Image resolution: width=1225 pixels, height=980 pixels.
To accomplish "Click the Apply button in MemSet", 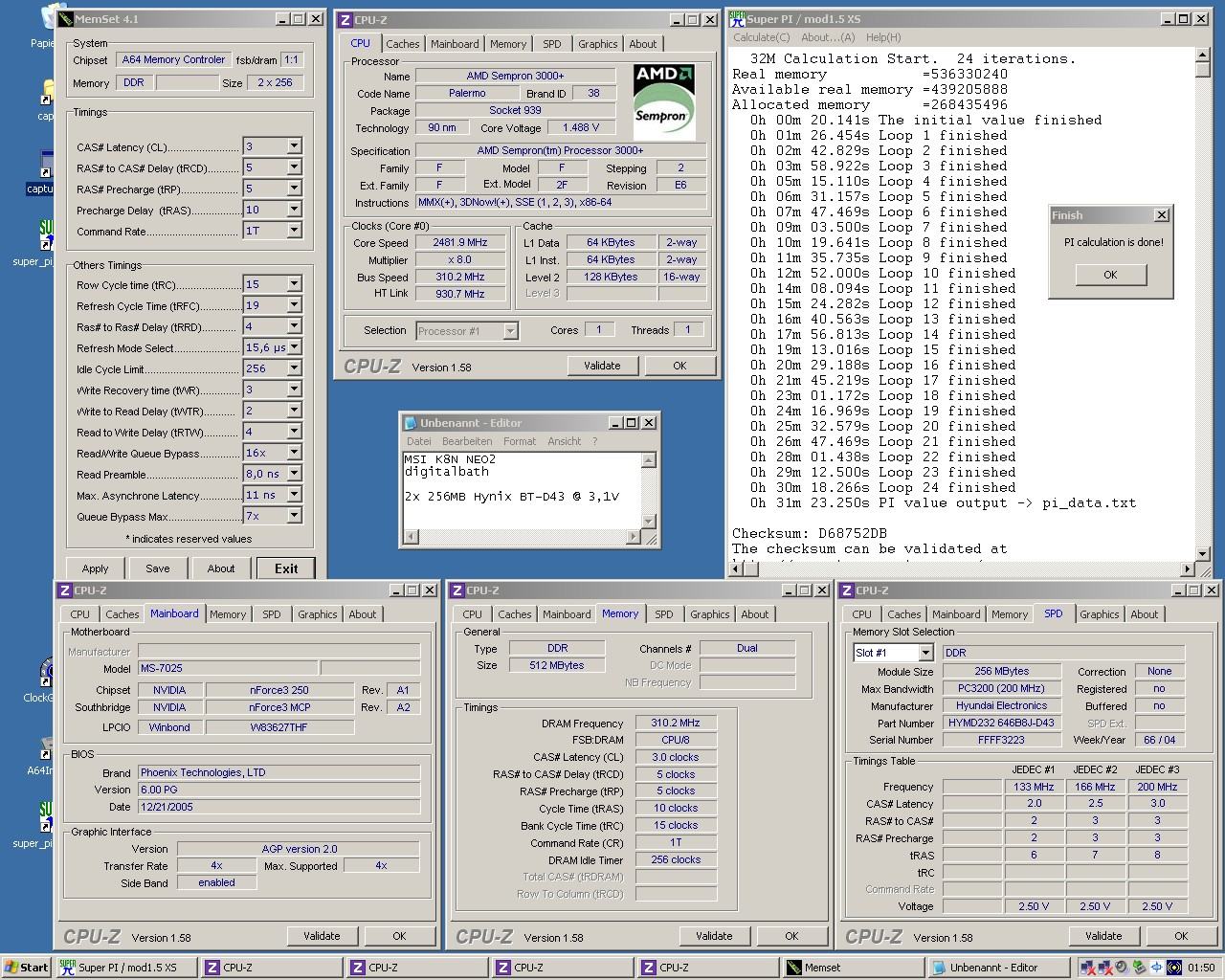I will coord(95,568).
